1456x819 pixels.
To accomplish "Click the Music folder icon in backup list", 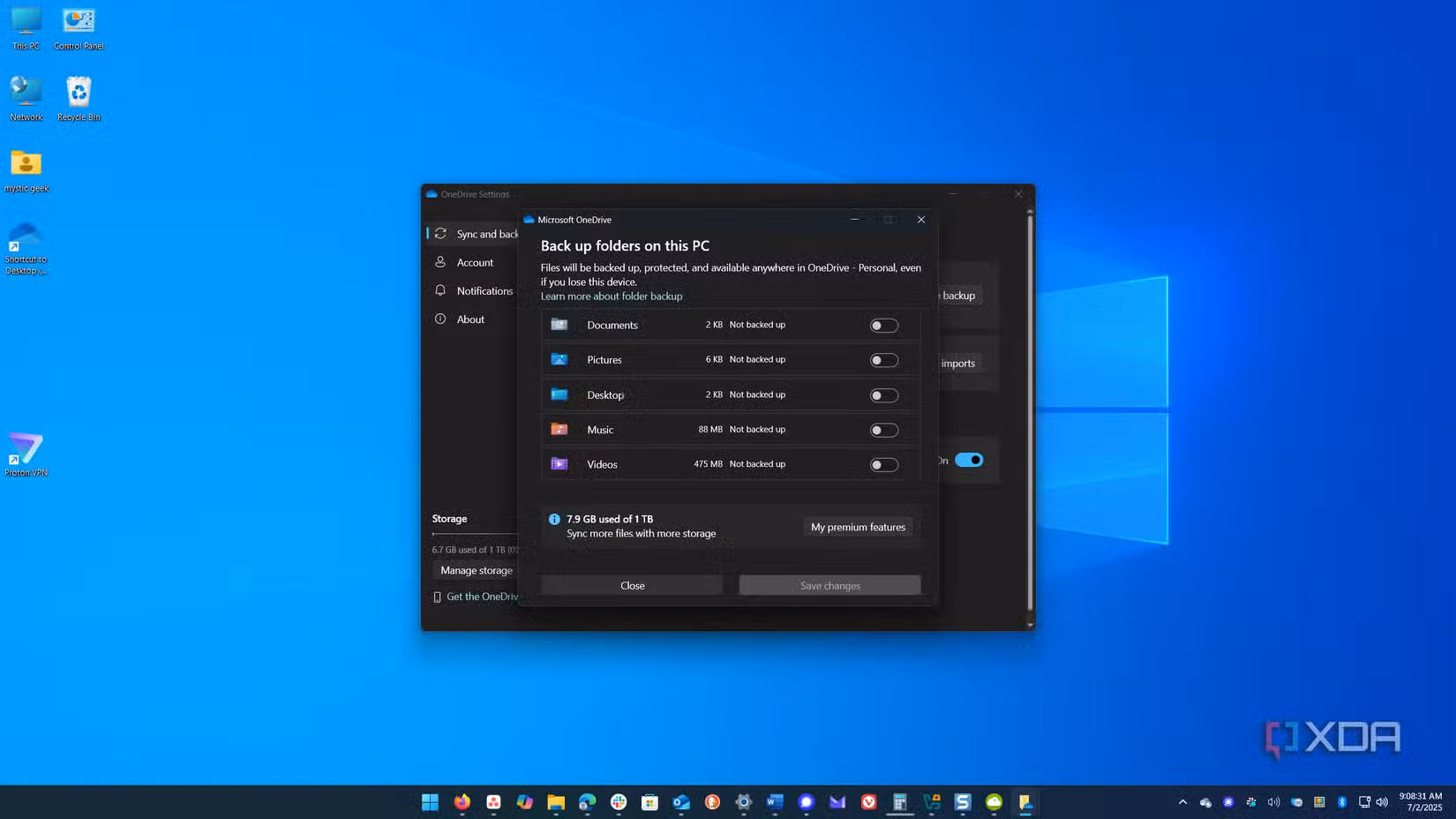I will (x=559, y=429).
